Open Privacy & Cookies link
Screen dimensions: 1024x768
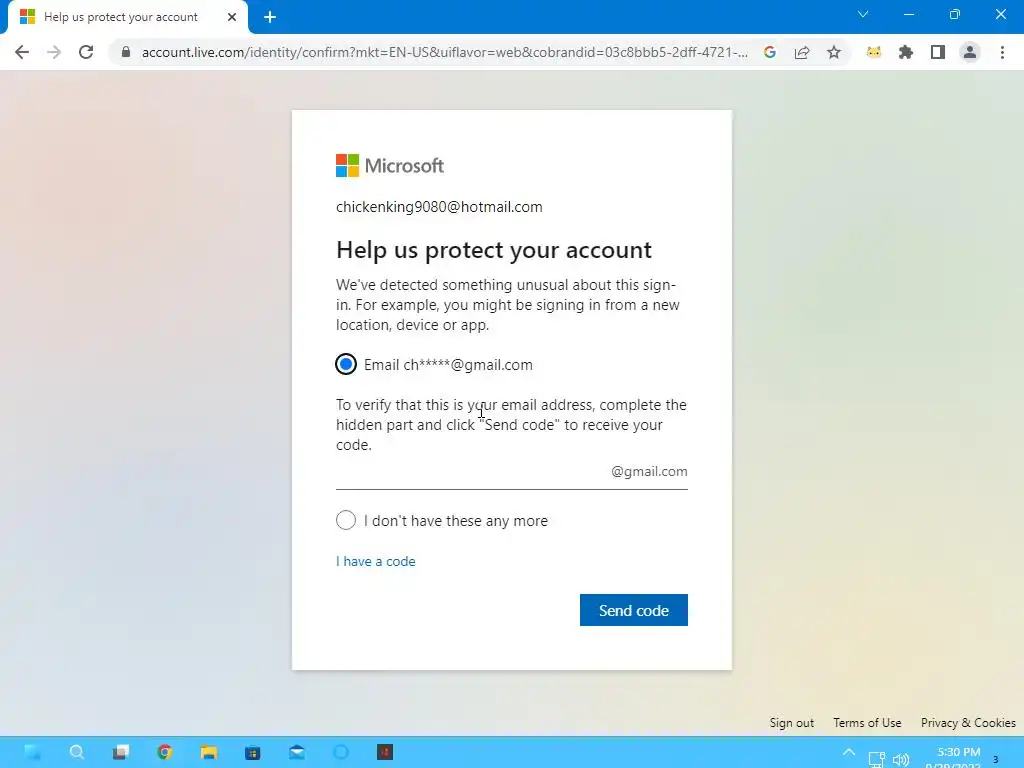pos(968,723)
